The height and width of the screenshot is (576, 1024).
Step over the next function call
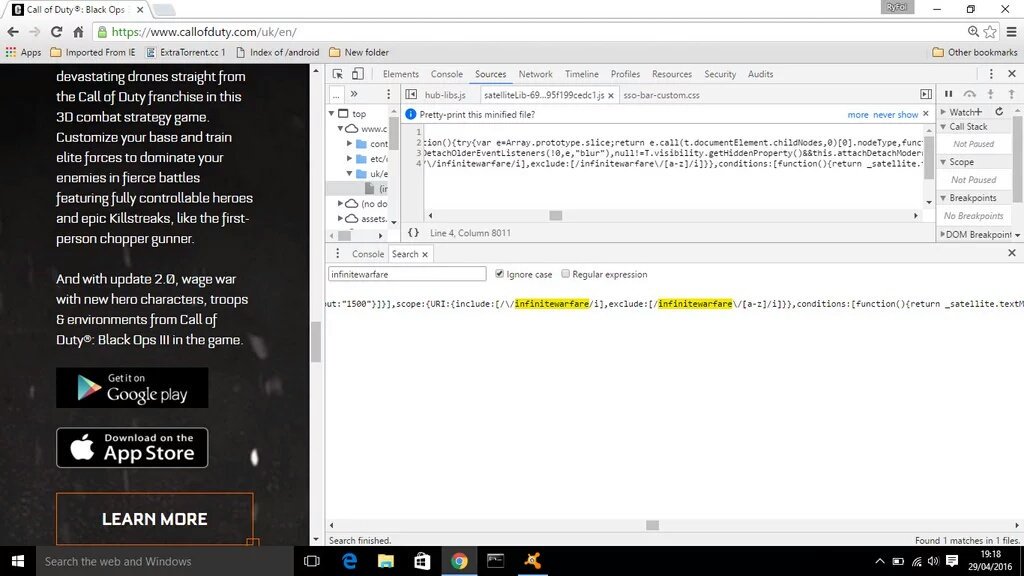click(969, 94)
